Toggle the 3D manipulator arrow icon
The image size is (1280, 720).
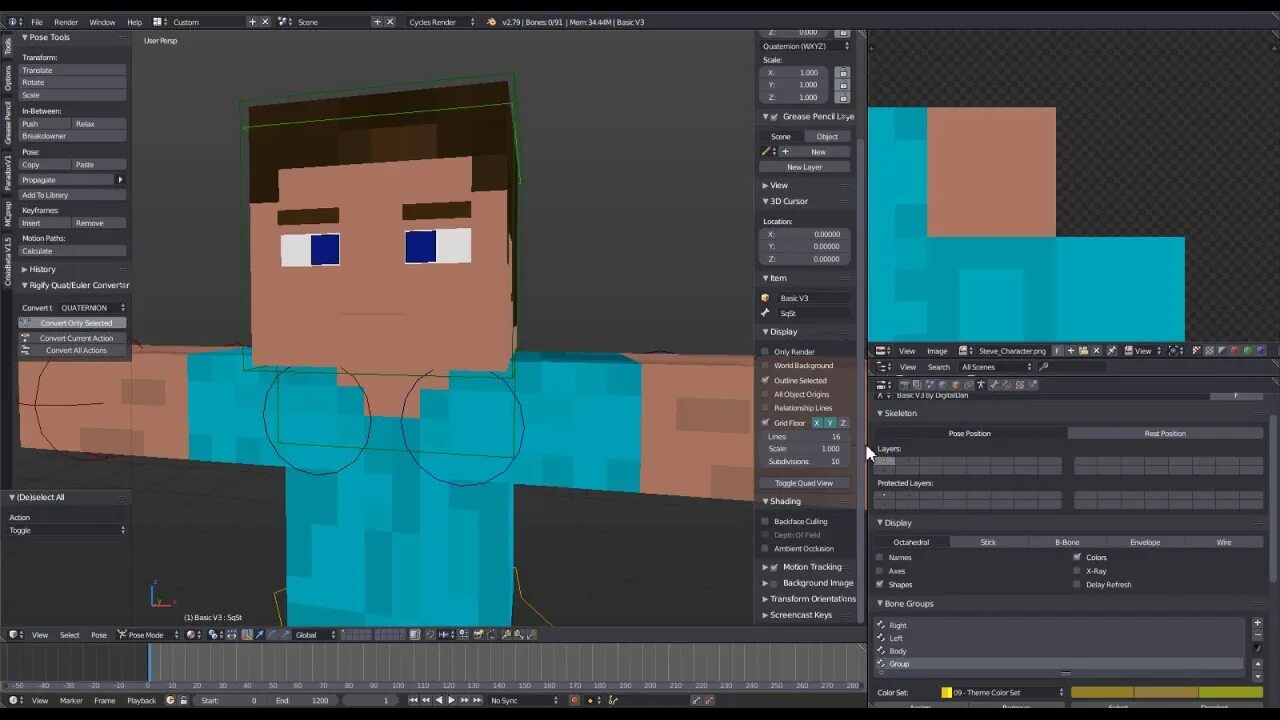261,635
